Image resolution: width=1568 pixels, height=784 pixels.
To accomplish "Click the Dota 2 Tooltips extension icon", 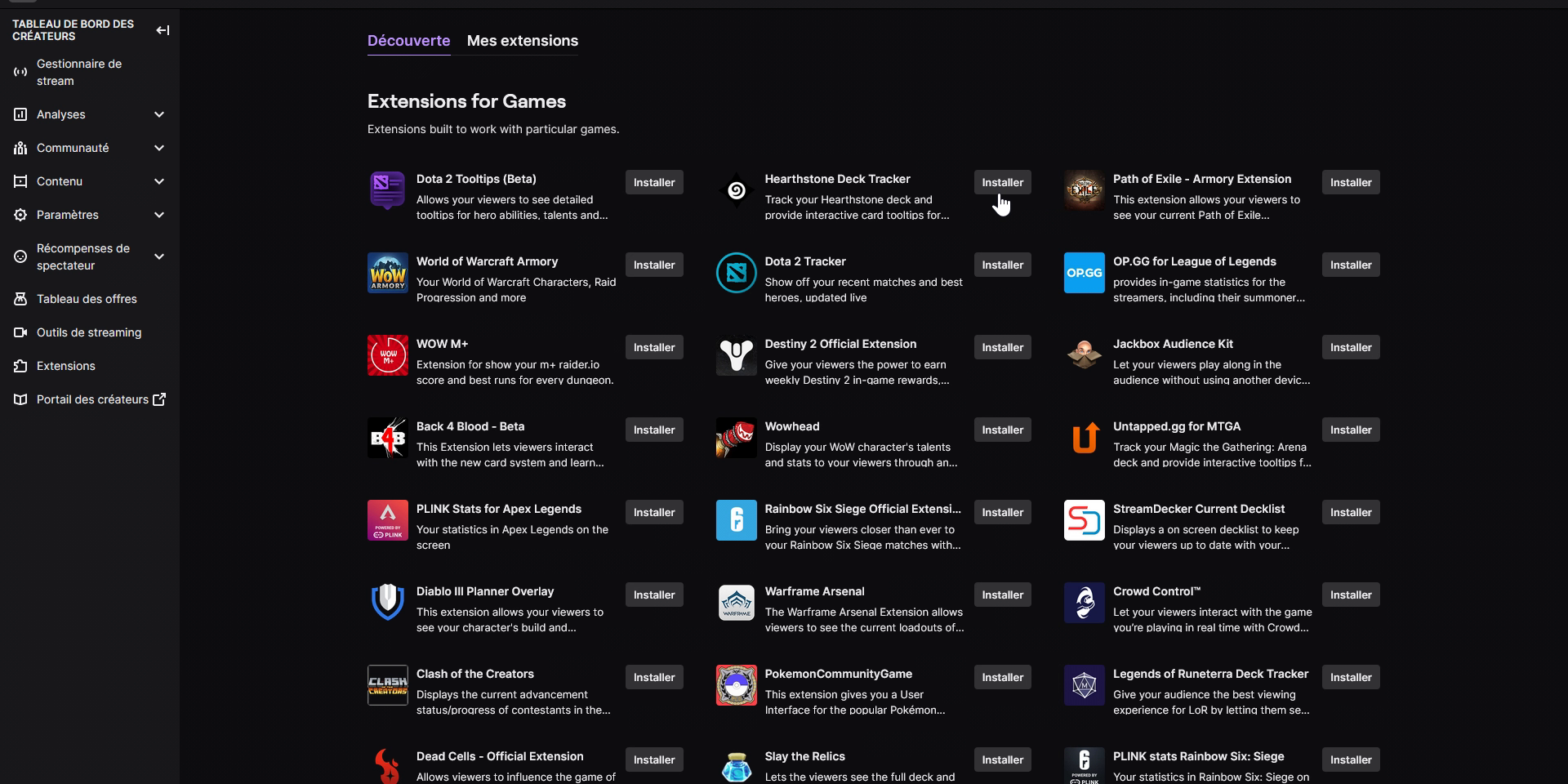I will (x=387, y=190).
